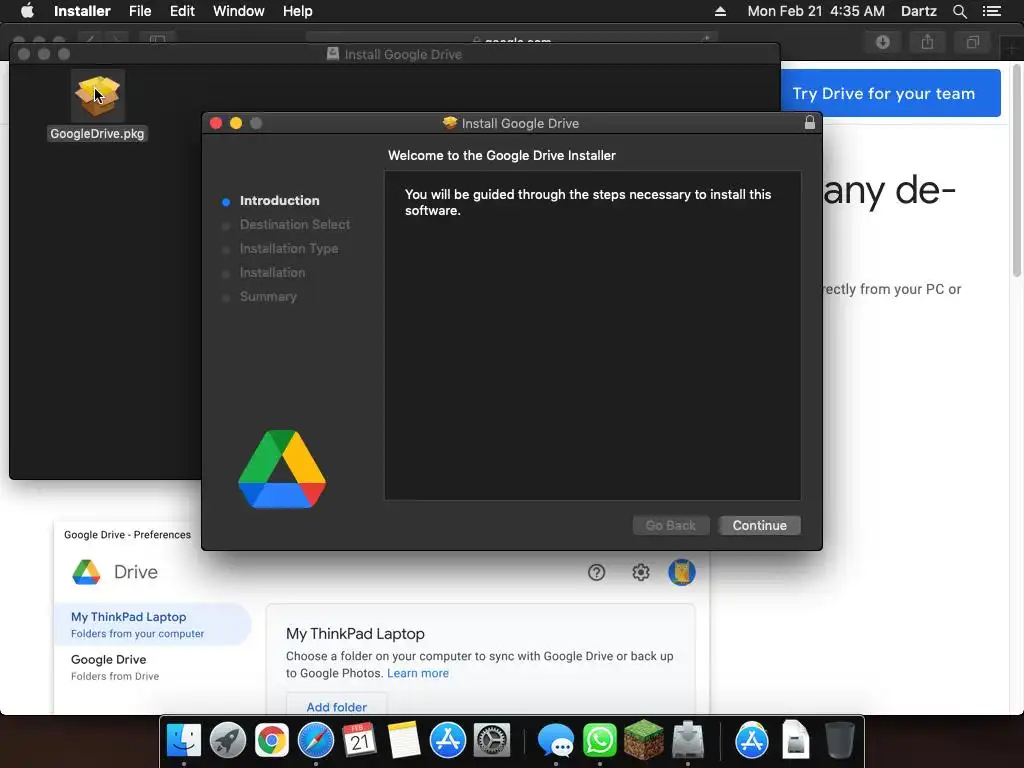Viewport: 1024px width, 768px height.
Task: Click the help question mark icon in Drive Preferences
Action: [596, 572]
